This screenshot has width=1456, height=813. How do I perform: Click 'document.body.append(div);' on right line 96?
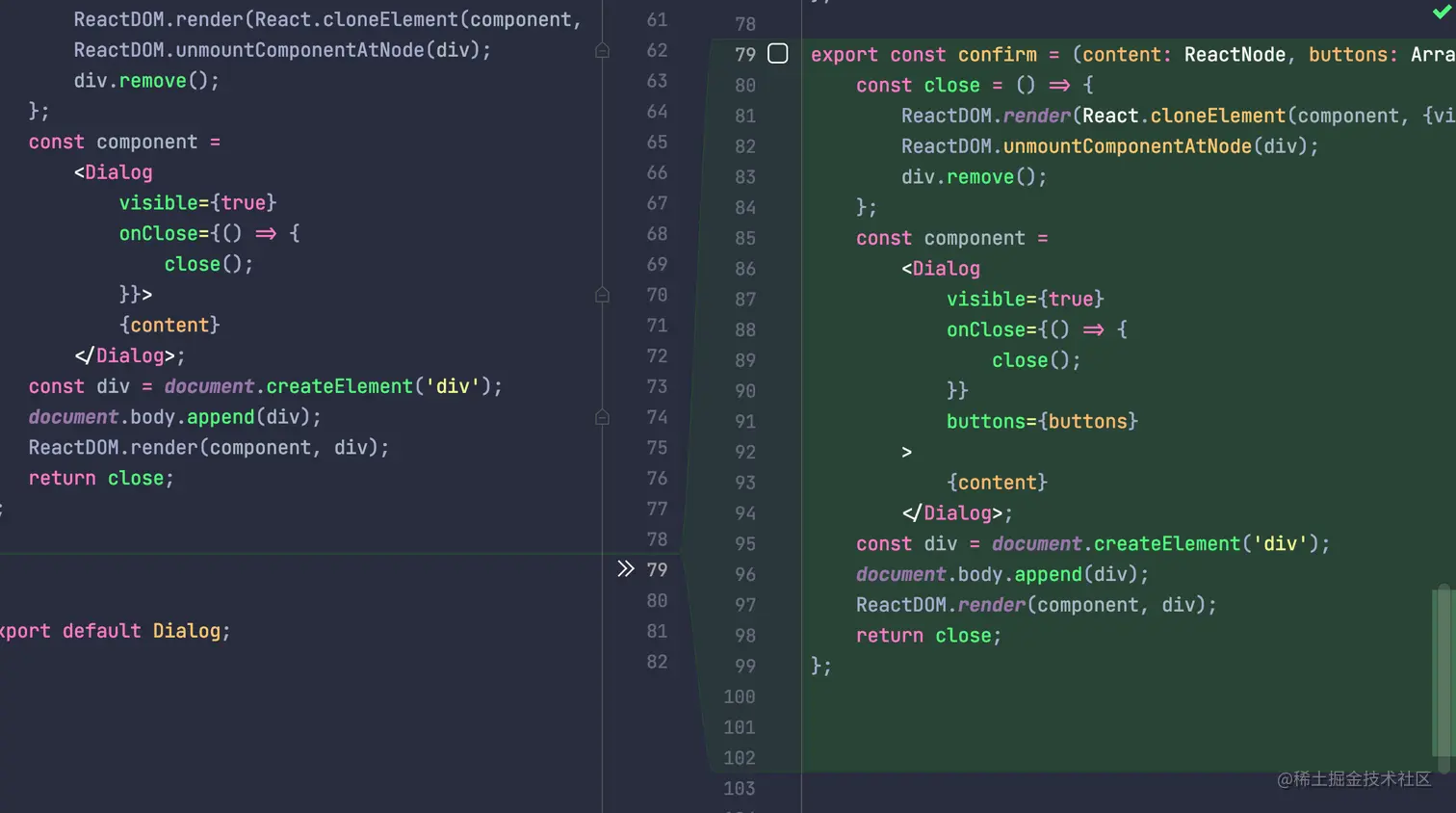[1002, 574]
